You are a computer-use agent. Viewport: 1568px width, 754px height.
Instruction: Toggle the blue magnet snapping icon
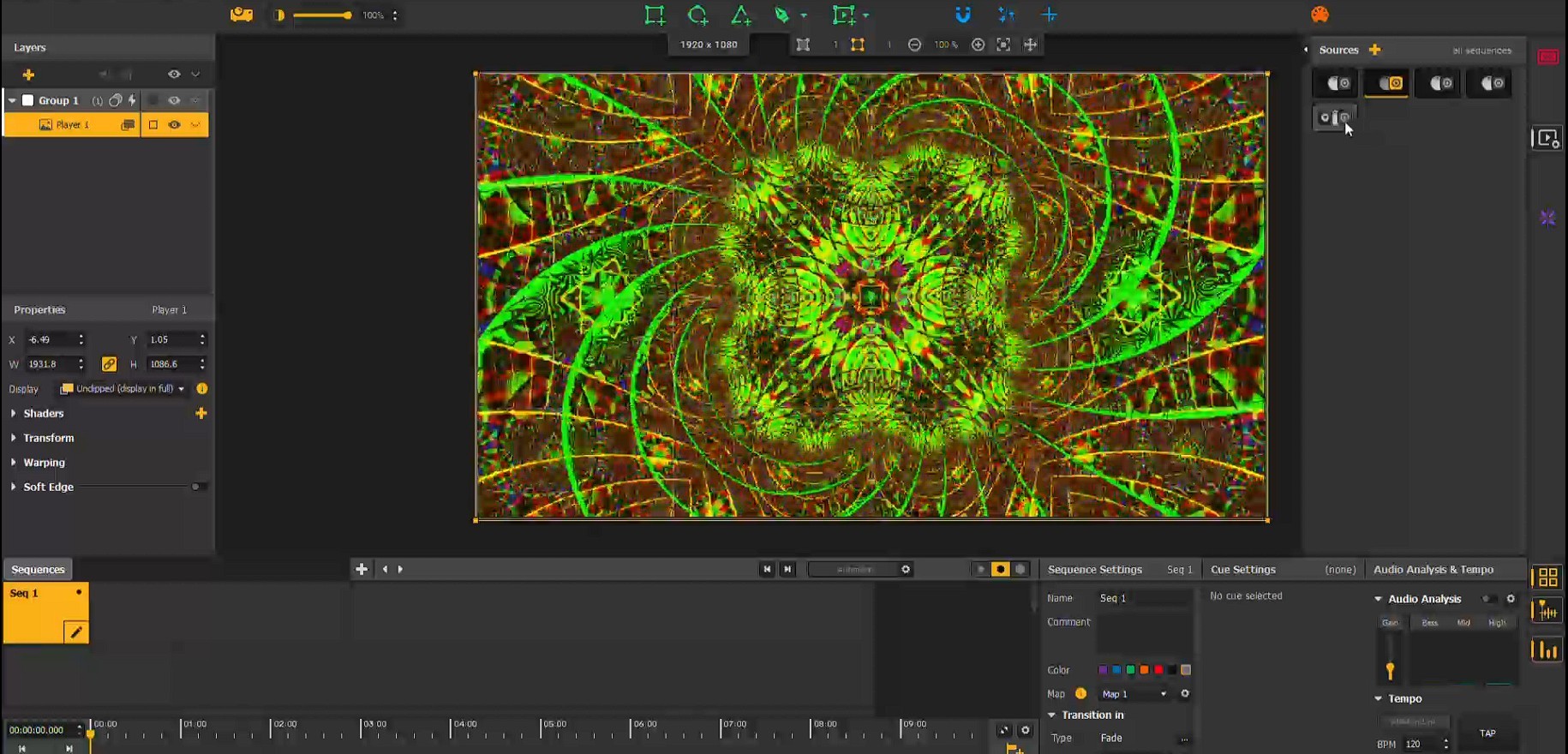tap(963, 15)
